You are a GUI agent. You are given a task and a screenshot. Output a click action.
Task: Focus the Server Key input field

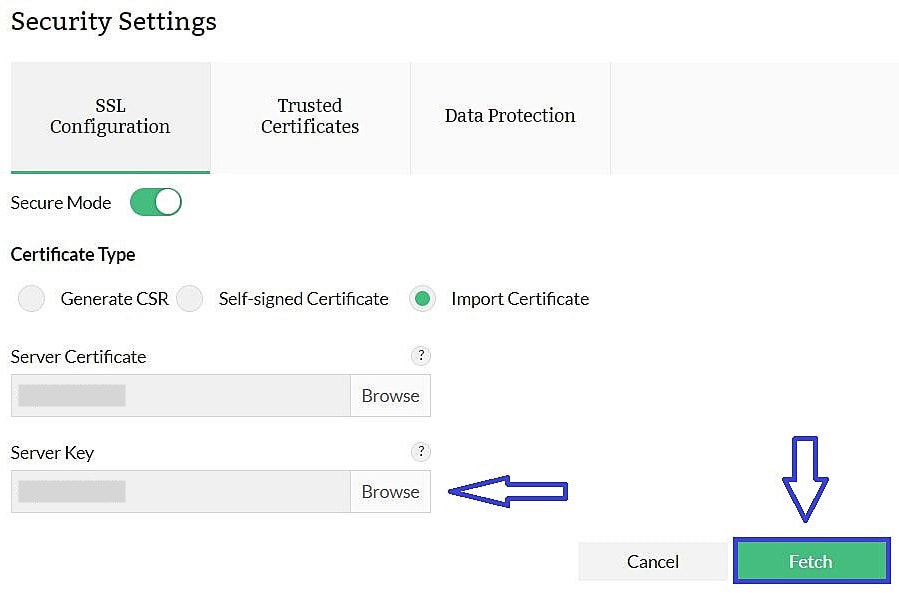click(x=180, y=491)
